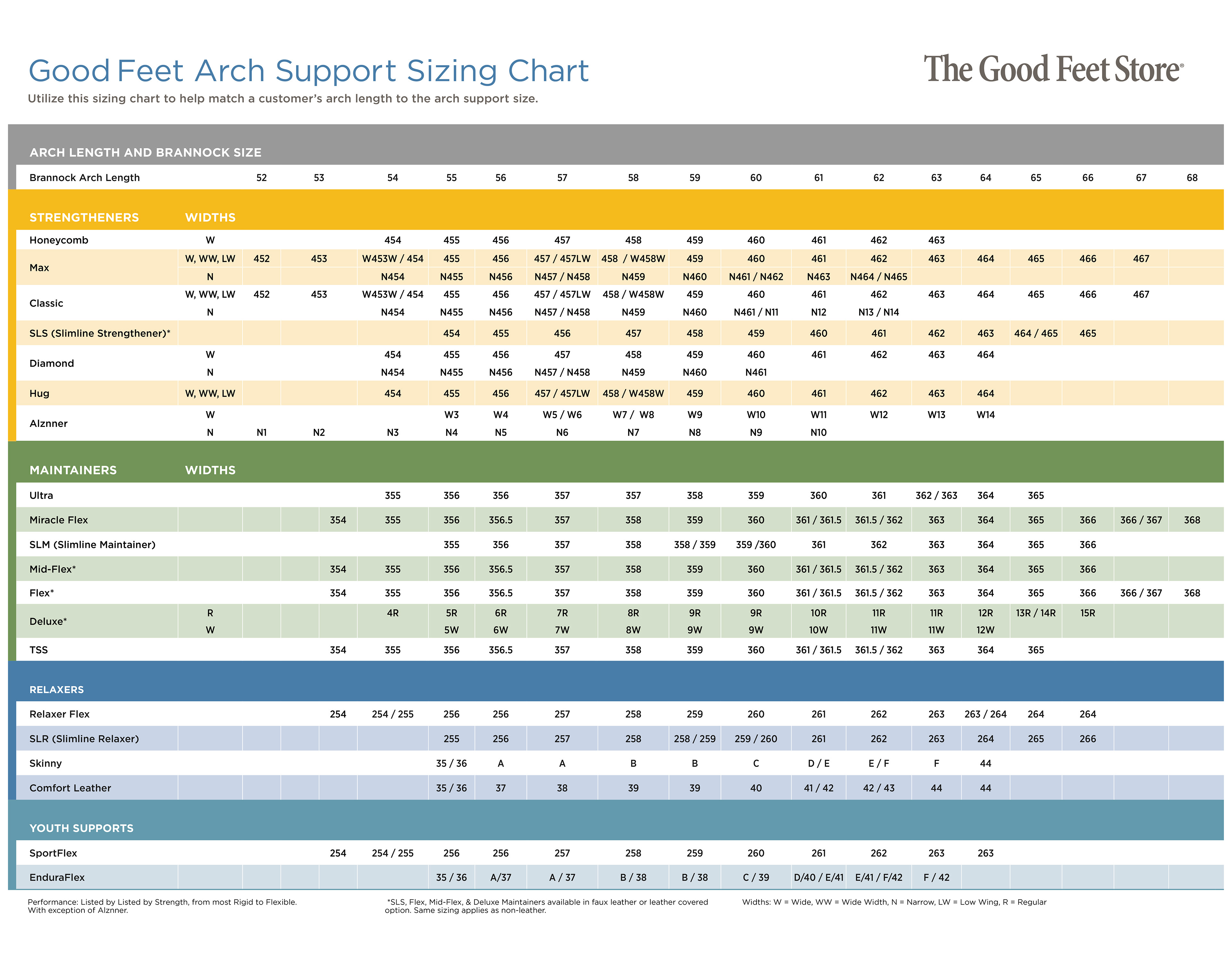The image size is (1232, 953).
Task: Select the 'N13 / N14' cell in Classic row
Action: pos(878,312)
